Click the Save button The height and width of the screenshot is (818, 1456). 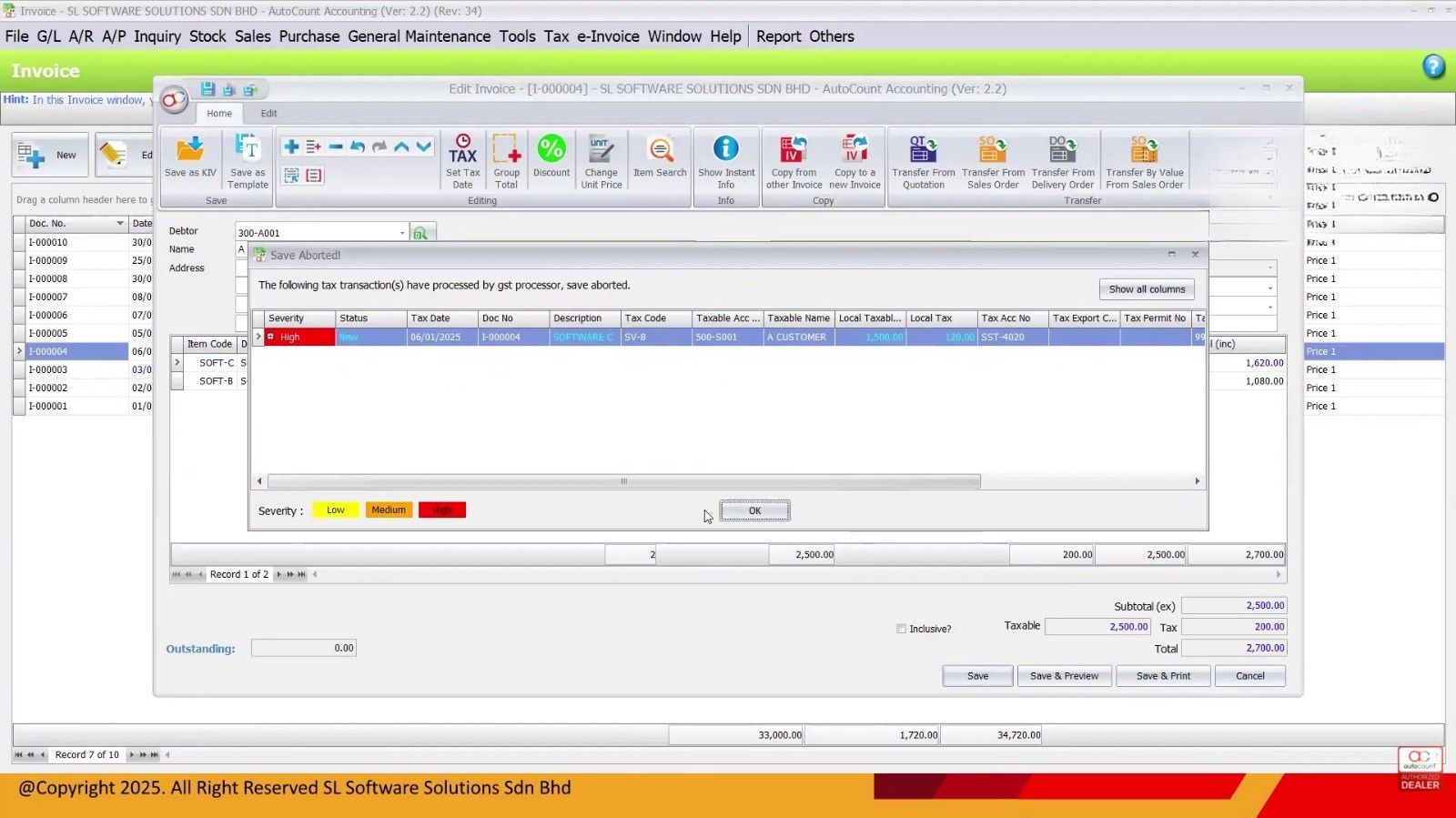point(977,676)
